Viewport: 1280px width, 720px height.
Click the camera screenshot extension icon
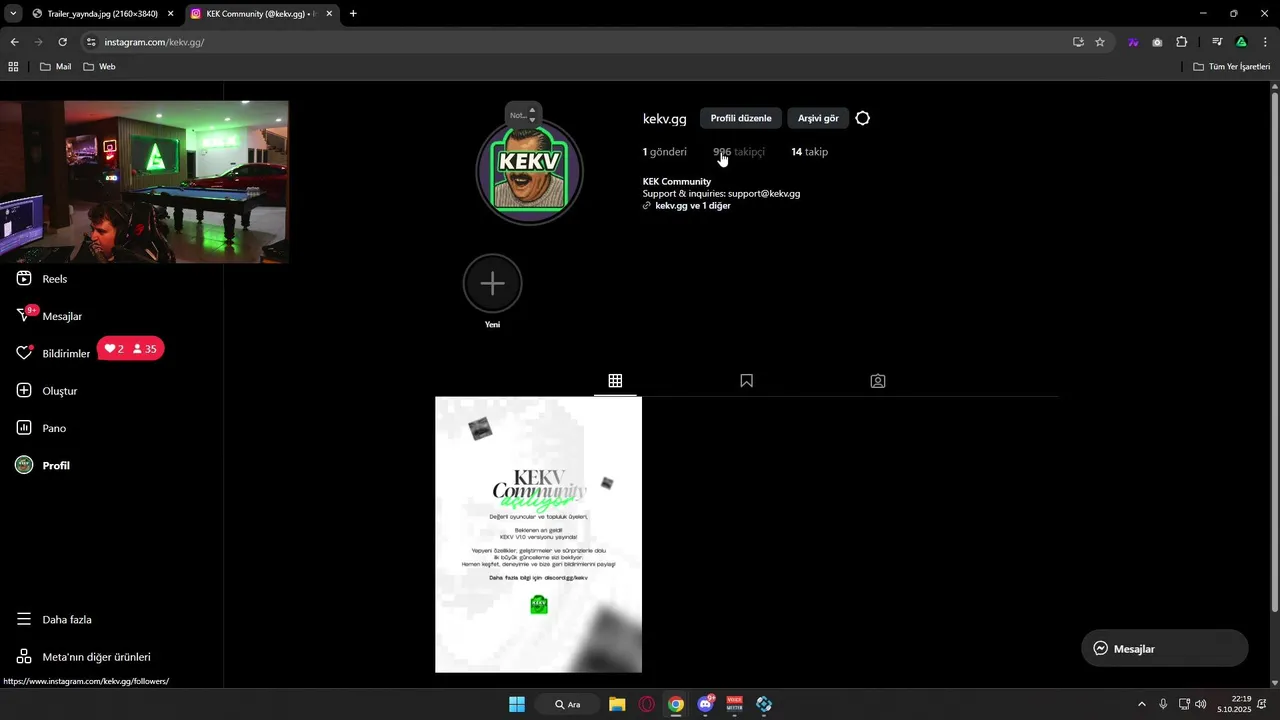(1157, 42)
